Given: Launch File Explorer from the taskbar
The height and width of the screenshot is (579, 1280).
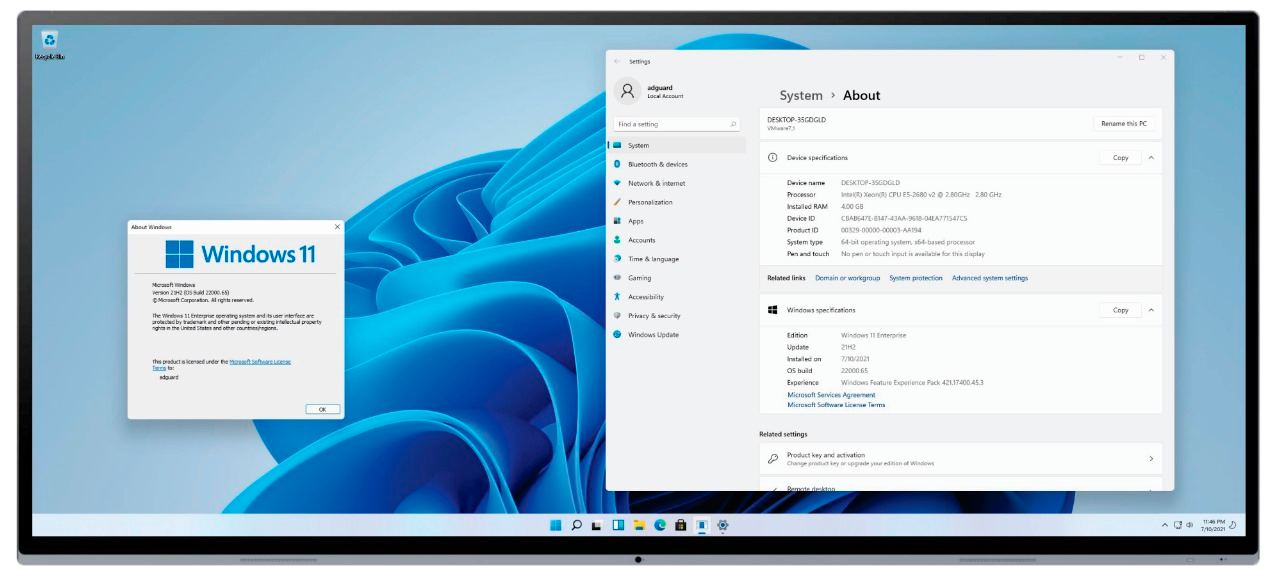Looking at the screenshot, I should click(x=639, y=524).
